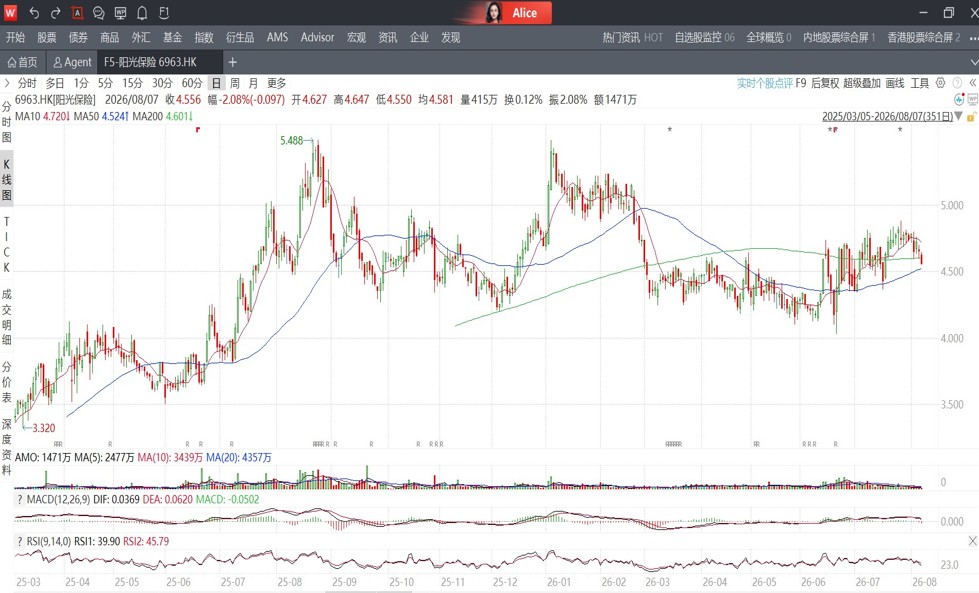Switch to the Agent tab
979x593 pixels.
pyautogui.click(x=72, y=62)
